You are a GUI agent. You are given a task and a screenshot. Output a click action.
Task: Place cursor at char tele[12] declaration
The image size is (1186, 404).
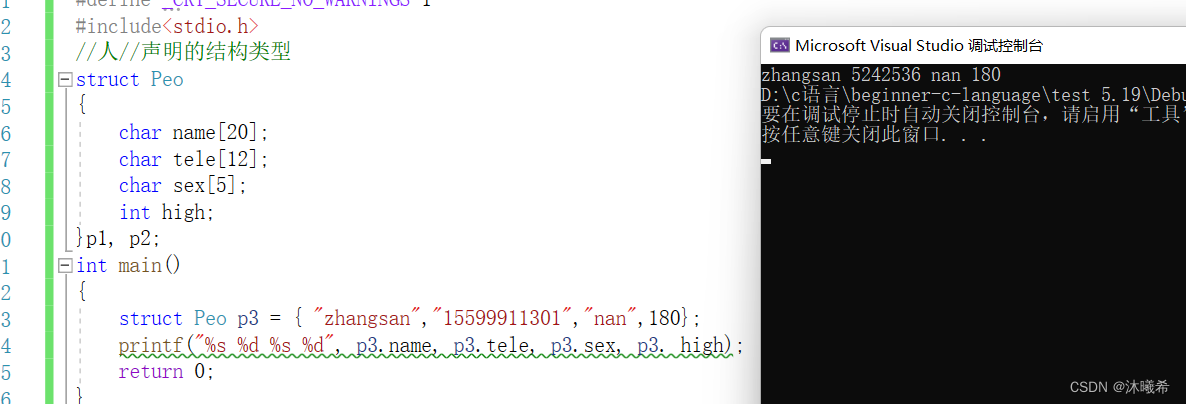coord(194,160)
